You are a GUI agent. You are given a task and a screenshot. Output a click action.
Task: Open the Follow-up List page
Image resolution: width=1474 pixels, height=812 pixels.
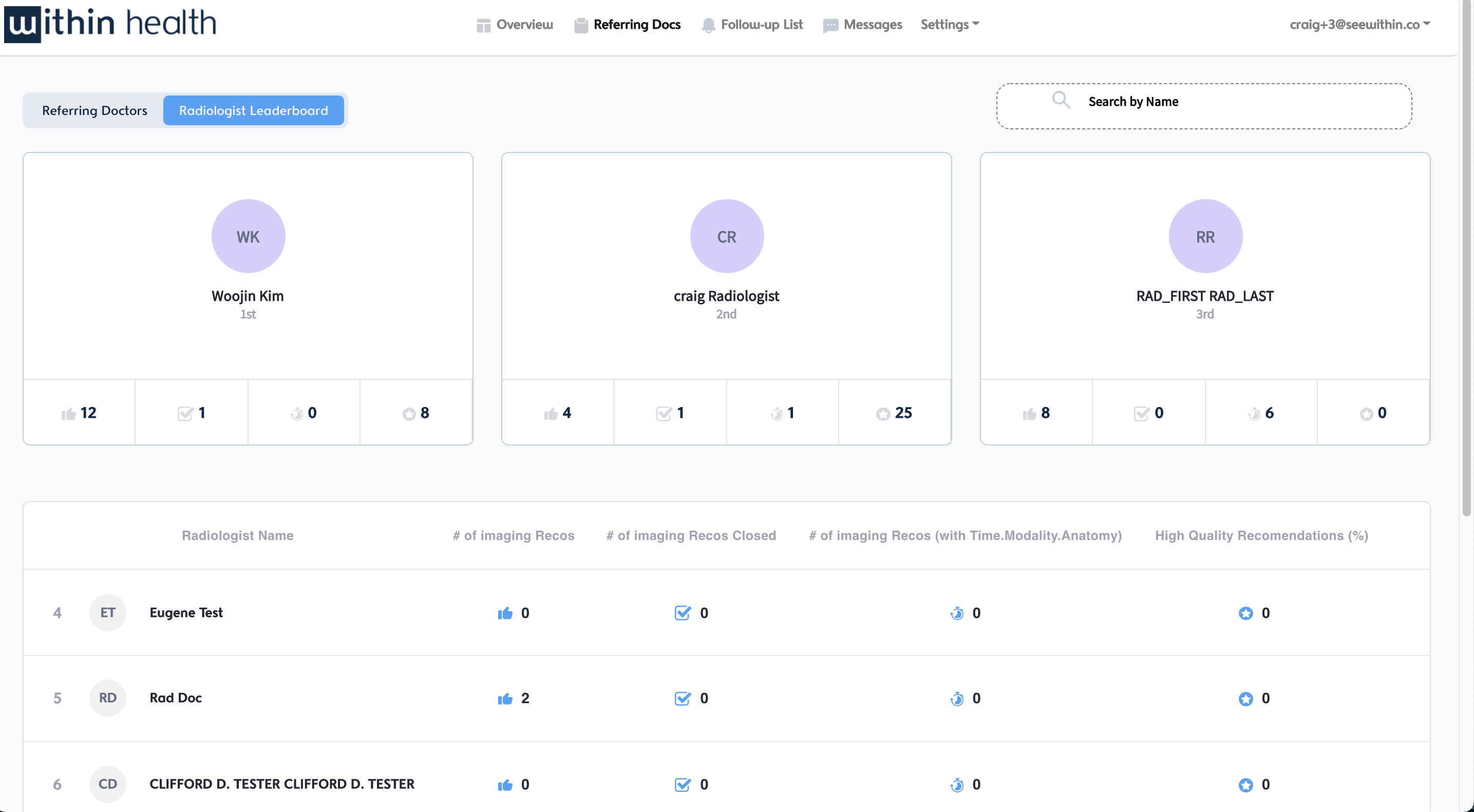pos(752,25)
